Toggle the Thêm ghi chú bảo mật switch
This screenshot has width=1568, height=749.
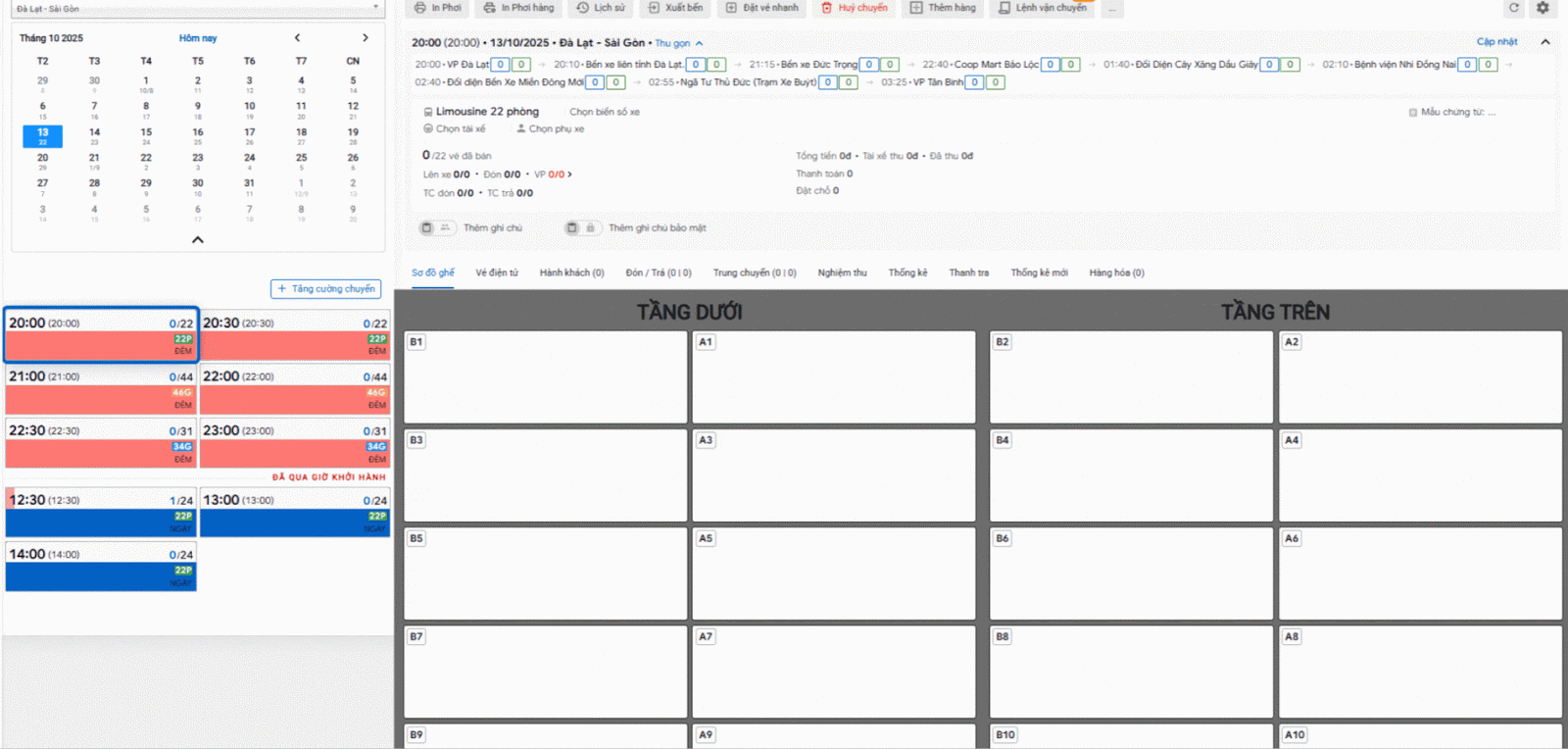[581, 227]
